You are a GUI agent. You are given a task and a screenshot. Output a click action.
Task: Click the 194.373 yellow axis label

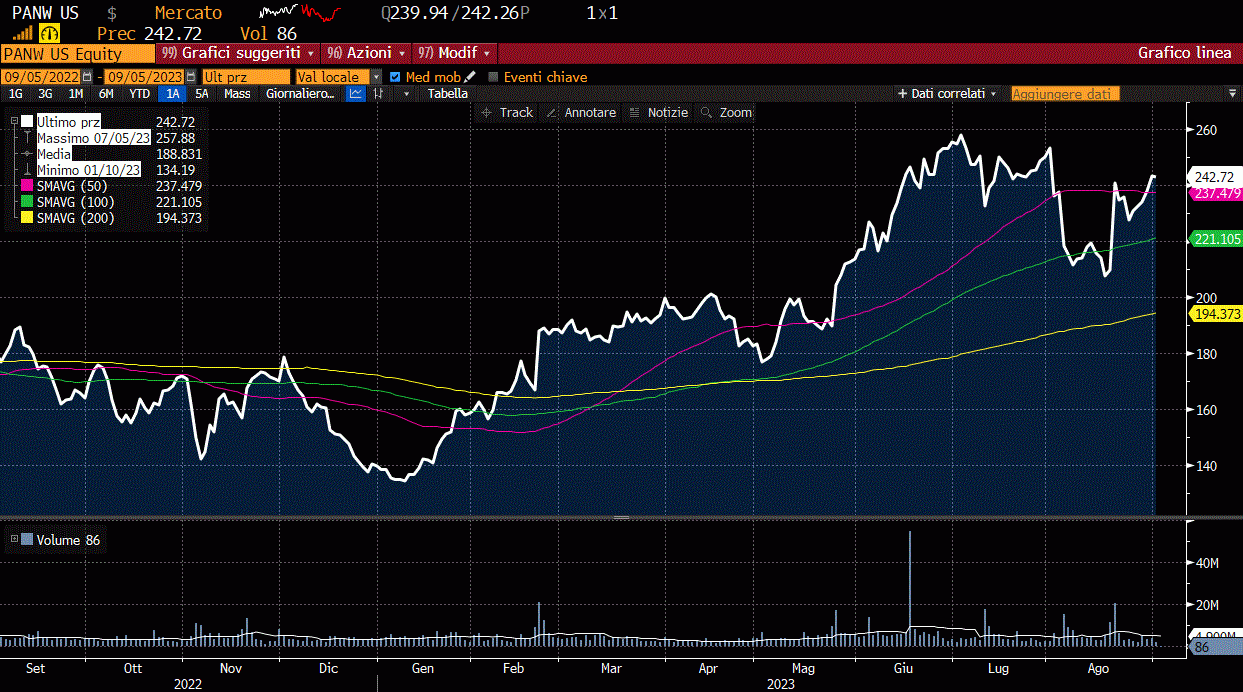pyautogui.click(x=1217, y=314)
